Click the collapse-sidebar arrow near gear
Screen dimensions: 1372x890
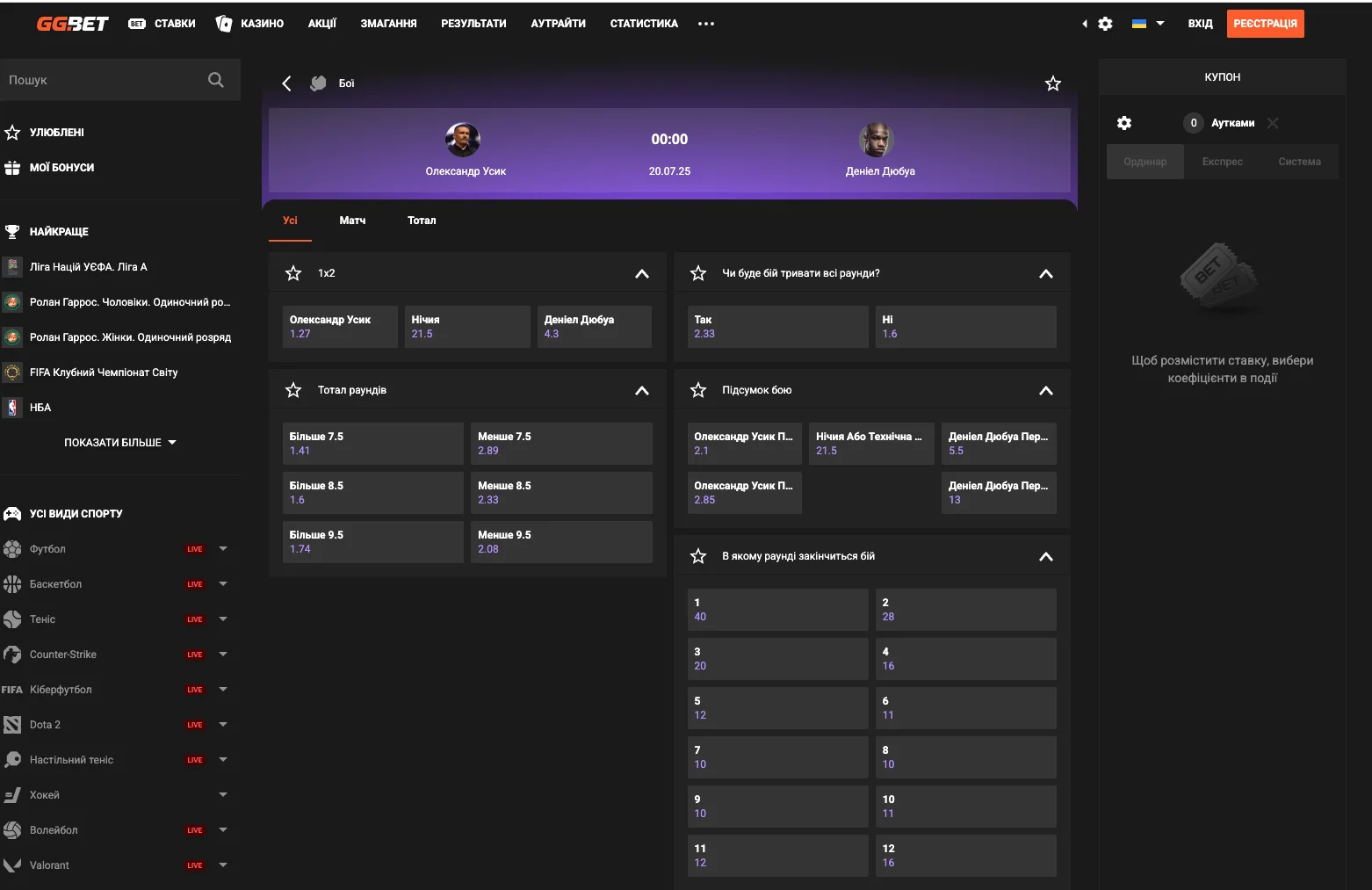coord(1085,24)
